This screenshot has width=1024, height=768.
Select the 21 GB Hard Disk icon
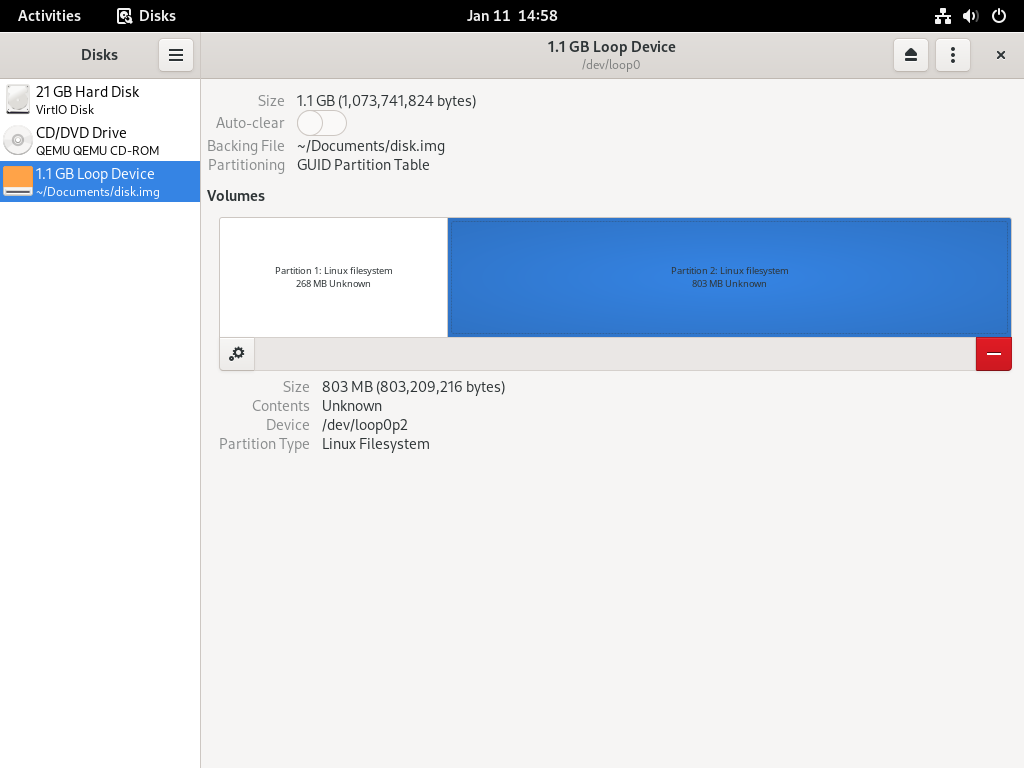pos(18,99)
